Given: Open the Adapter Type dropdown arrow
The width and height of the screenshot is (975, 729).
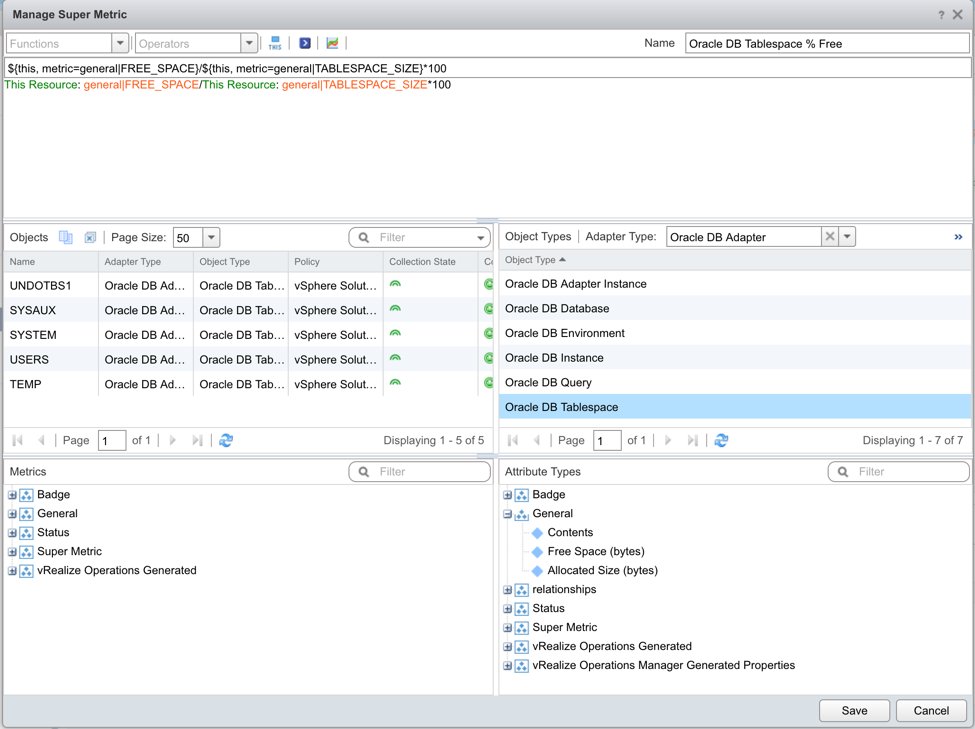Looking at the screenshot, I should (847, 236).
